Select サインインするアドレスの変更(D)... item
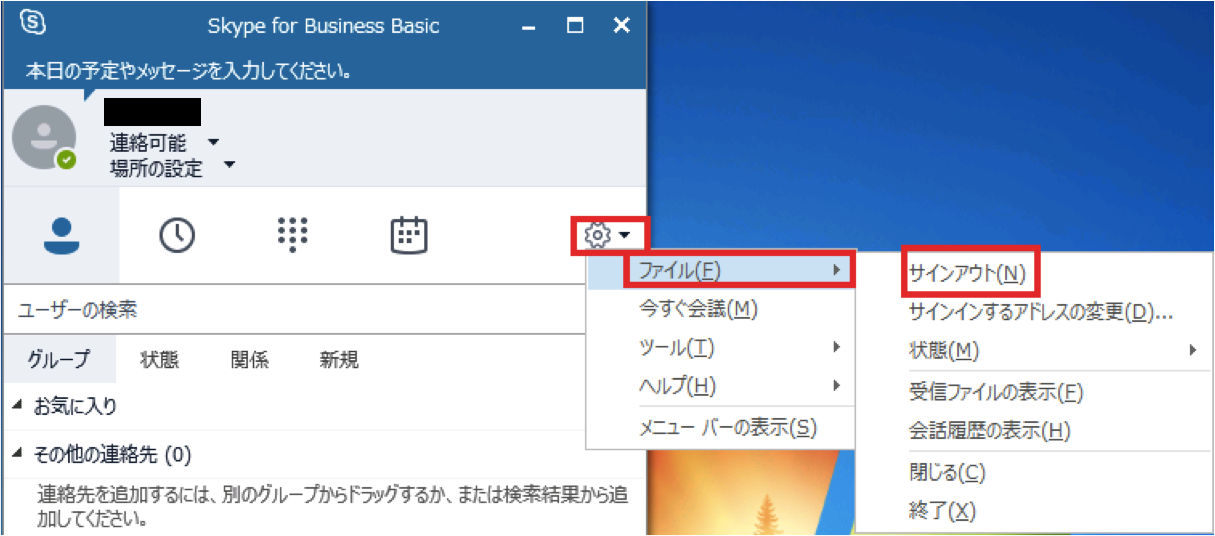The width and height of the screenshot is (1215, 536). pos(1034,312)
